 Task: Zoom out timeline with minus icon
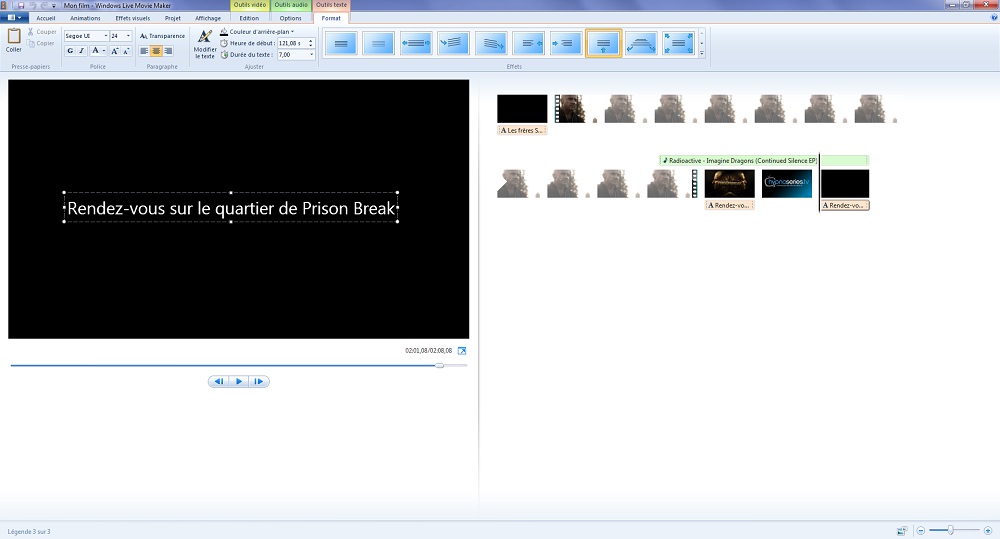click(x=920, y=531)
